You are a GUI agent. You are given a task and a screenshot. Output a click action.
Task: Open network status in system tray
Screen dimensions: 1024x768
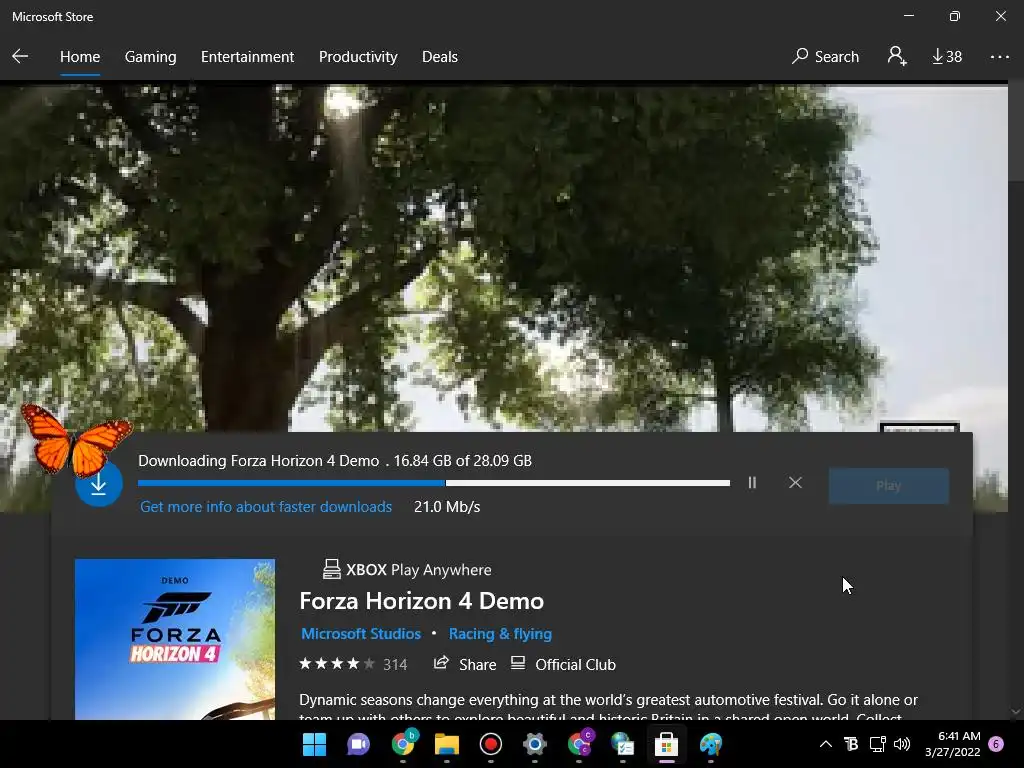pos(877,744)
